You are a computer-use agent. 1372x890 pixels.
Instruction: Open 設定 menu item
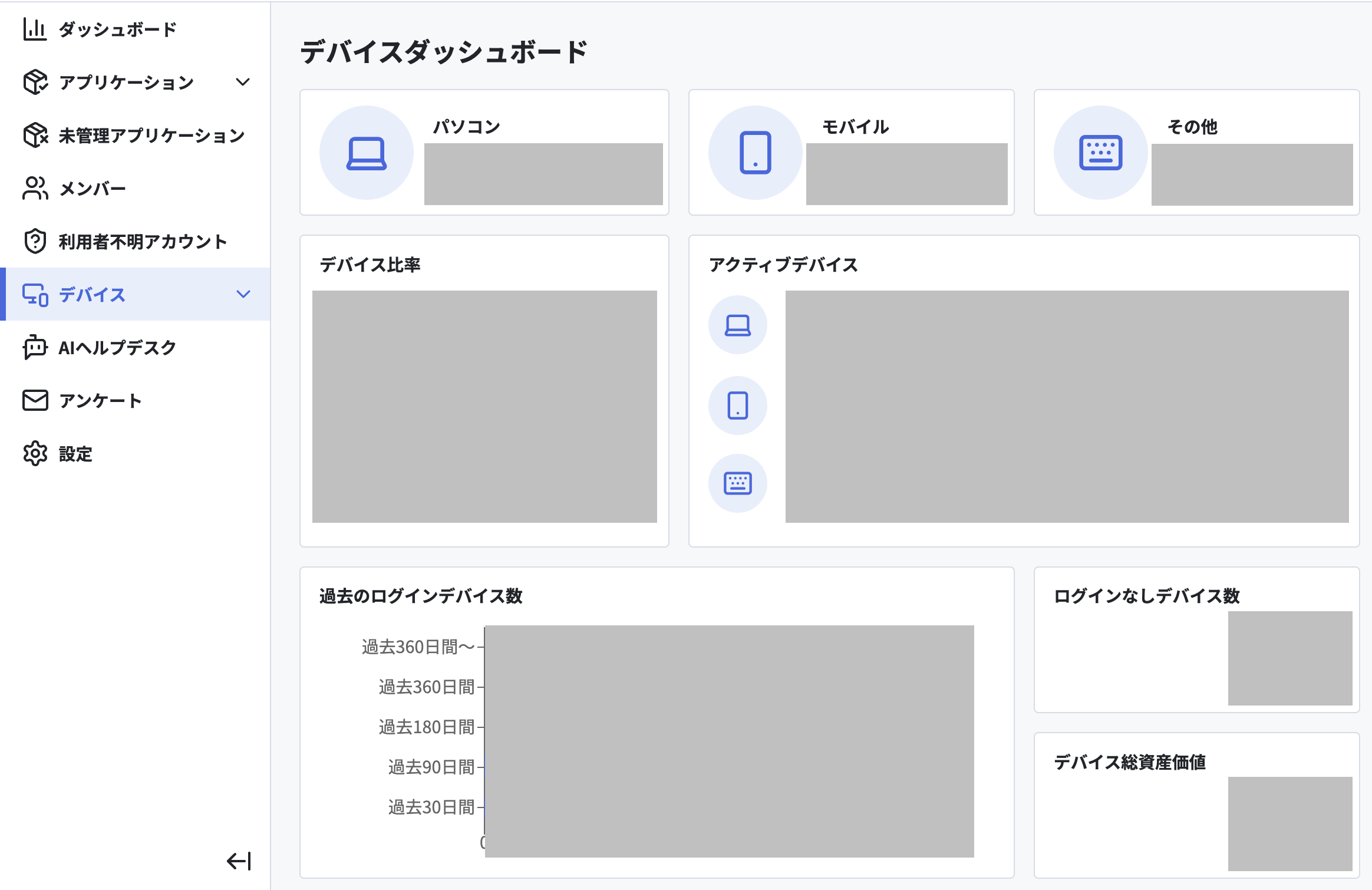tap(136, 453)
